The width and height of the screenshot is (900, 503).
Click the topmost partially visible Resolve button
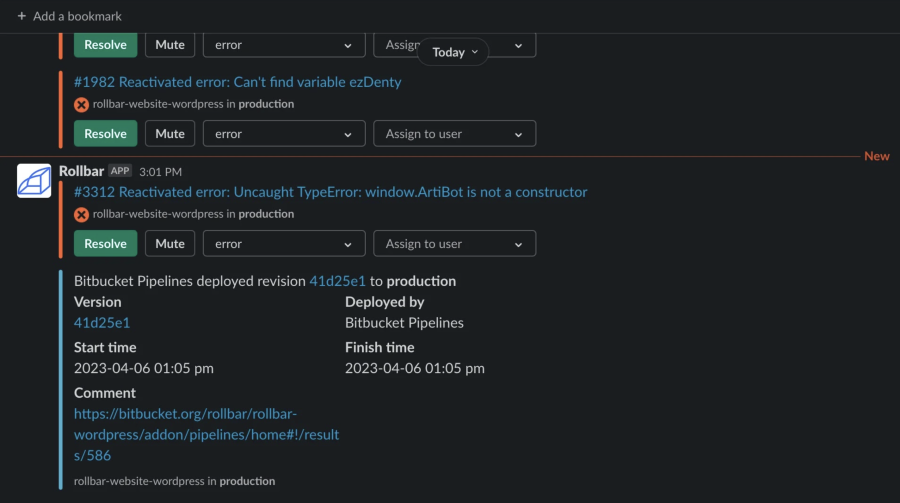click(106, 45)
